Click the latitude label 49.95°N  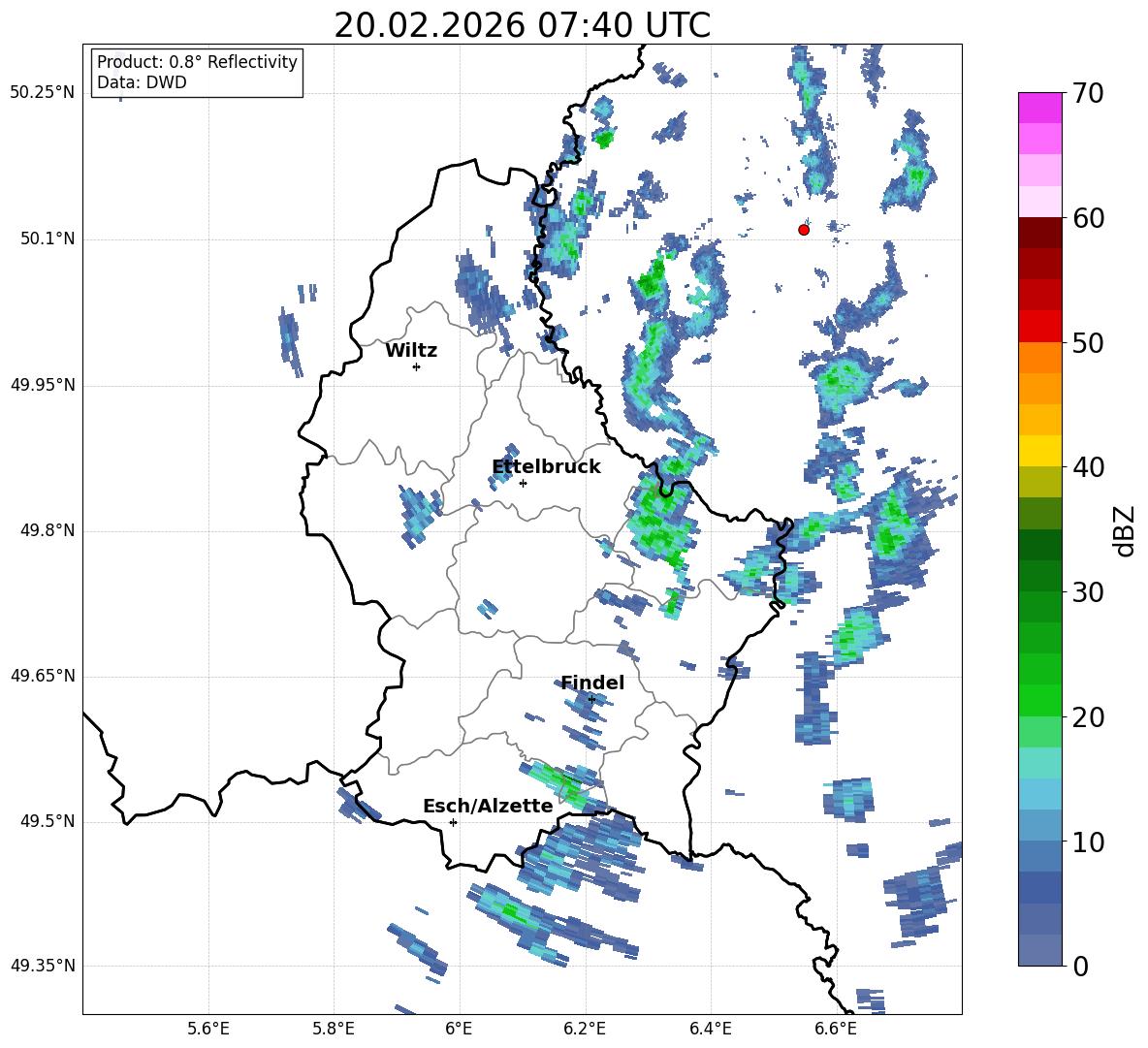coord(43,385)
